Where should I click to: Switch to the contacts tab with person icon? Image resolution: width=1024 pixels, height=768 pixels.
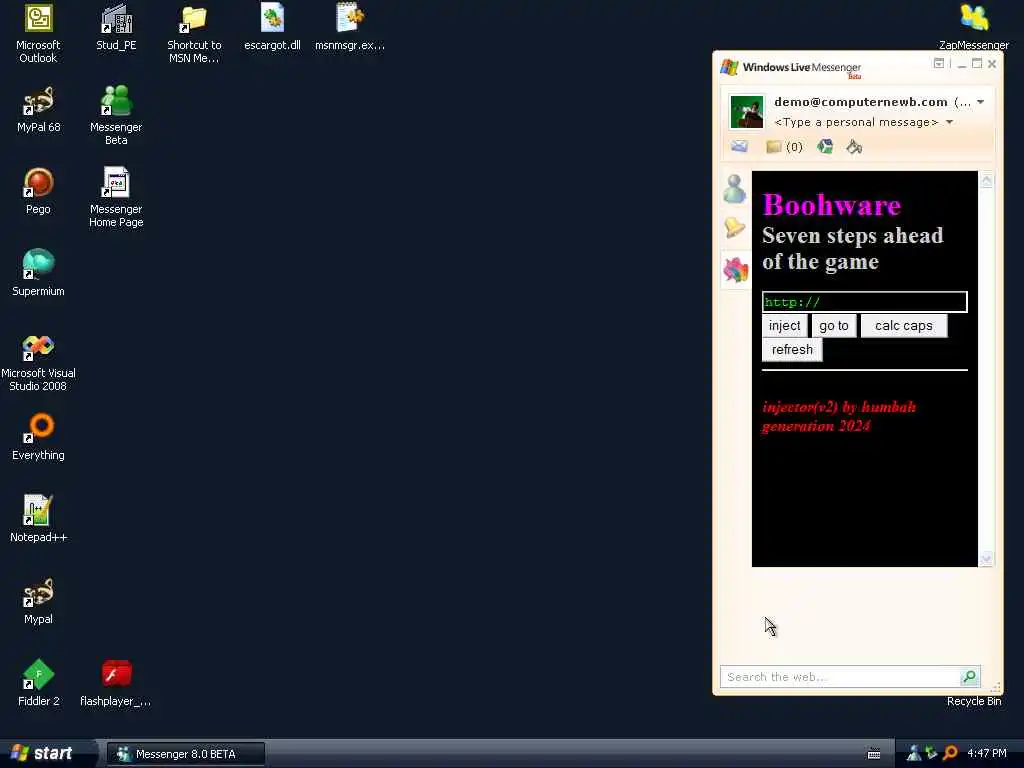(x=735, y=189)
